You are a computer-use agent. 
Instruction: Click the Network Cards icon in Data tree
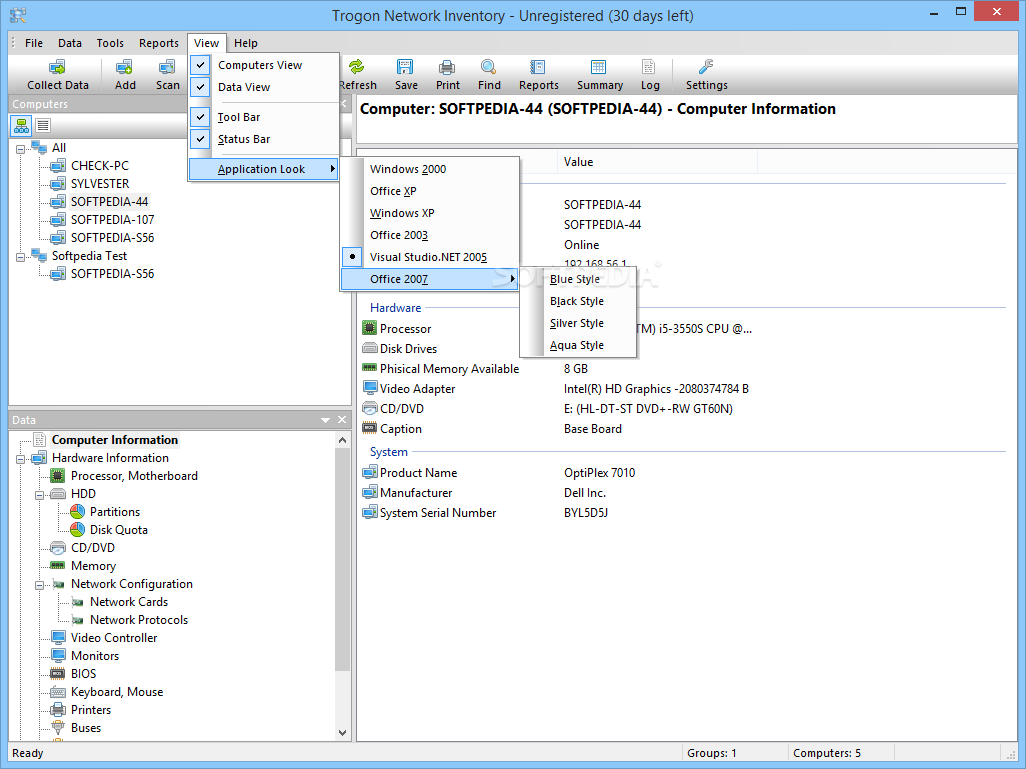pos(77,601)
